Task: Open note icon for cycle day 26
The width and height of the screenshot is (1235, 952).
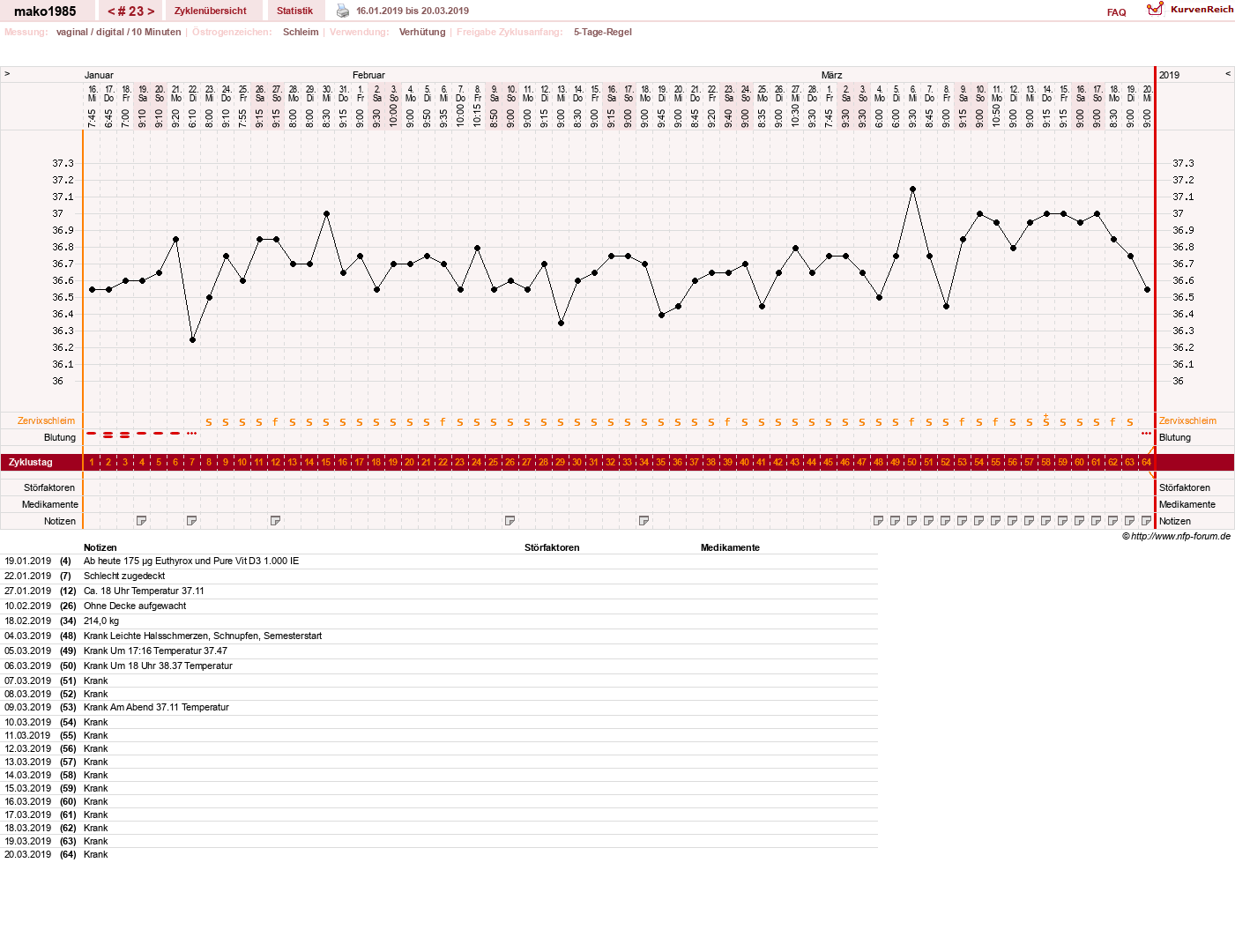Action: click(510, 521)
